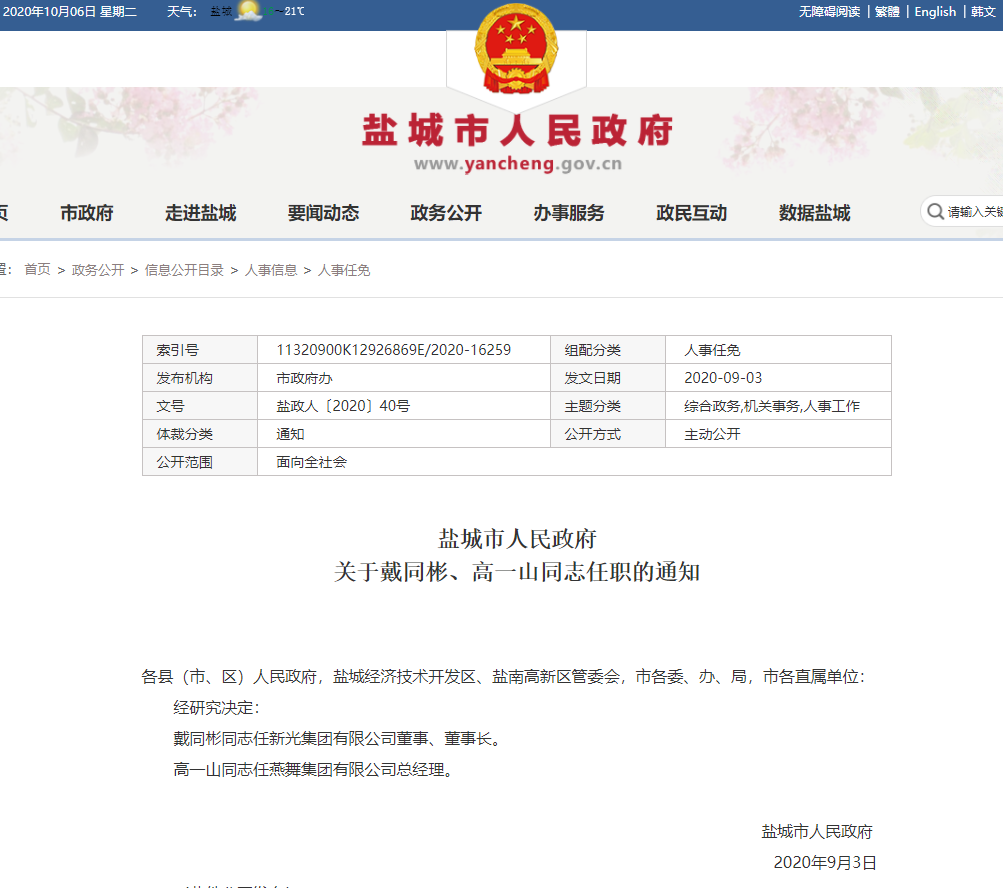Click the header date 2020年10月06日 星期二

click(x=70, y=12)
